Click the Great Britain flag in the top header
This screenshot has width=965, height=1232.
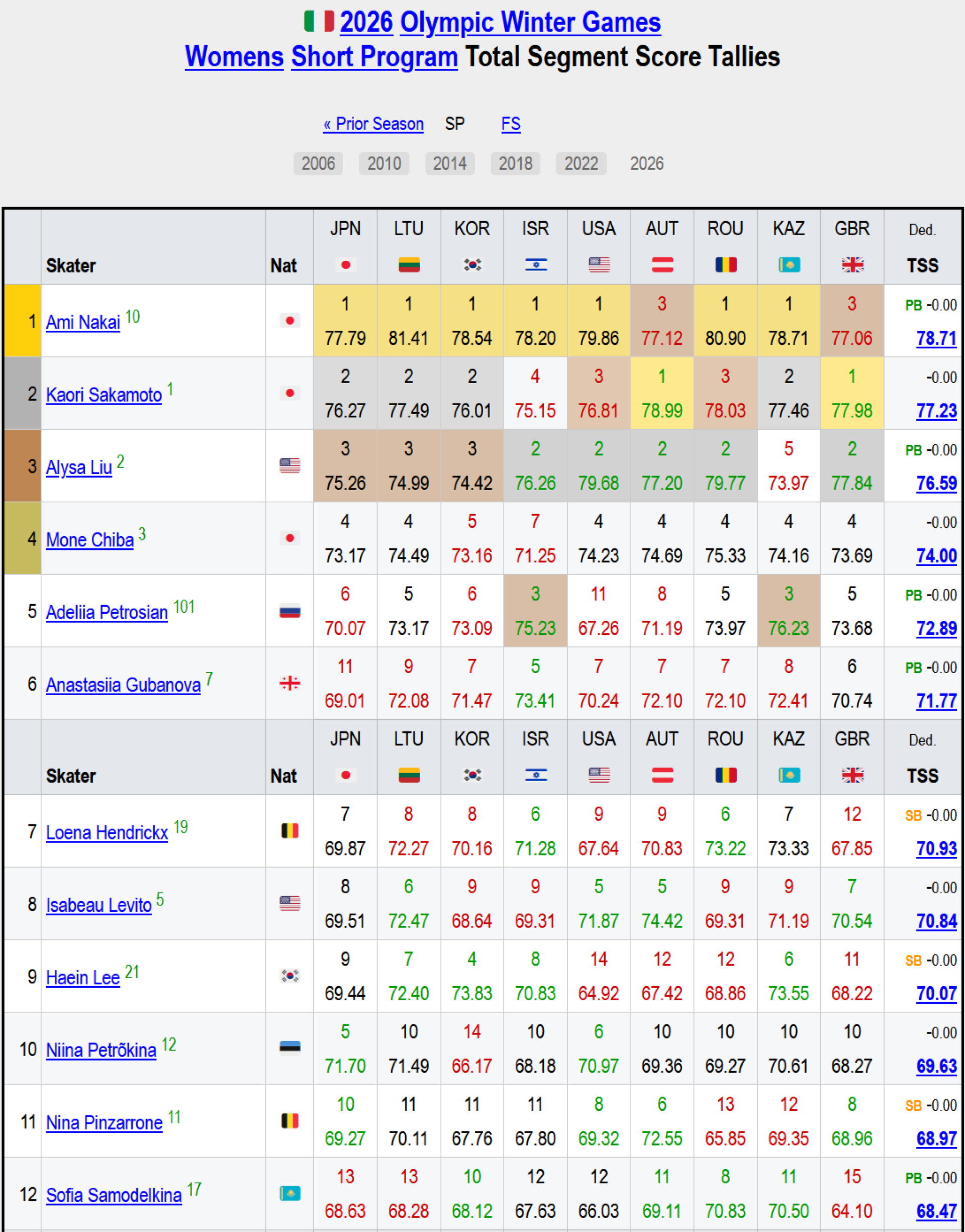(852, 265)
